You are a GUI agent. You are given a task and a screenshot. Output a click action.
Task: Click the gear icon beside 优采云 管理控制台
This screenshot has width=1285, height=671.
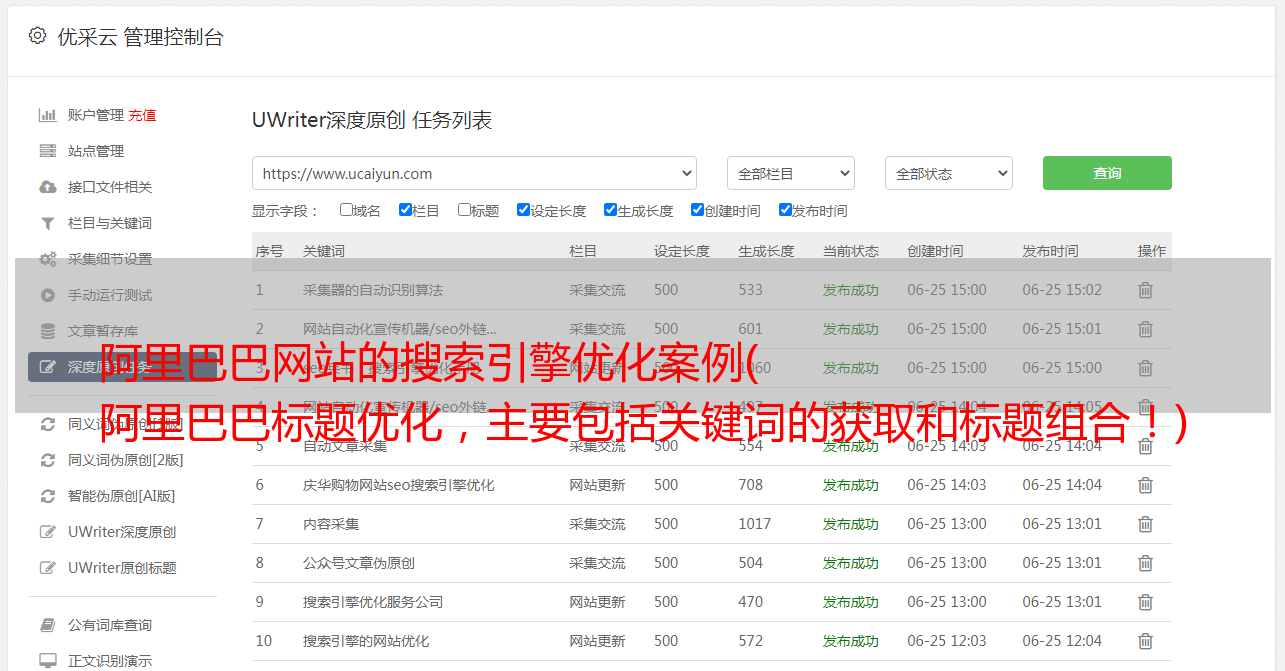coord(37,36)
